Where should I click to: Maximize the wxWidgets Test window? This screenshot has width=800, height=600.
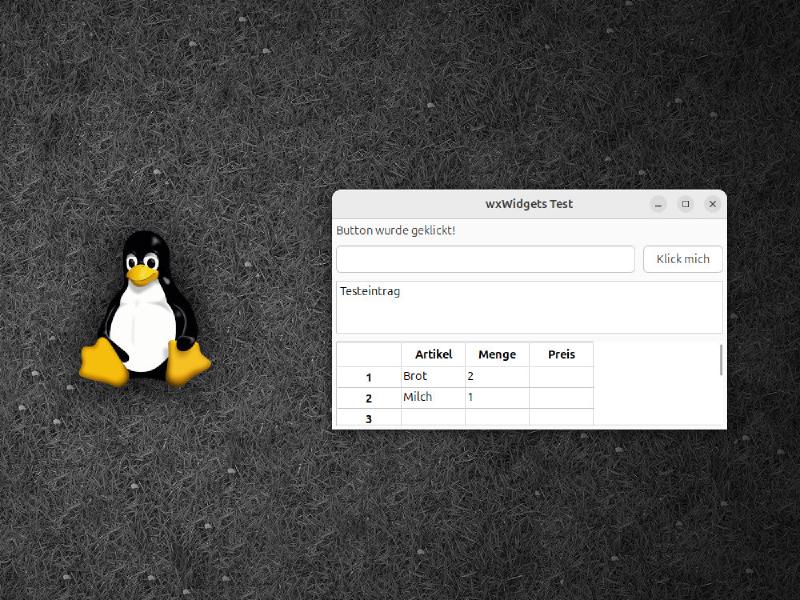[x=685, y=204]
